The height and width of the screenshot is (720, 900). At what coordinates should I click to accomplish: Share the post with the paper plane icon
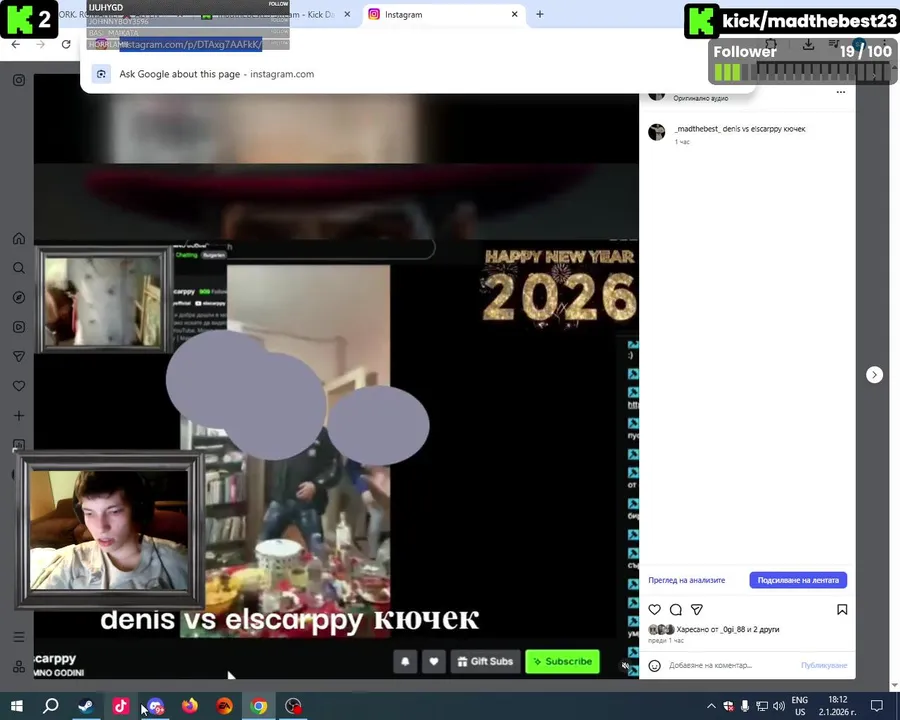click(697, 610)
